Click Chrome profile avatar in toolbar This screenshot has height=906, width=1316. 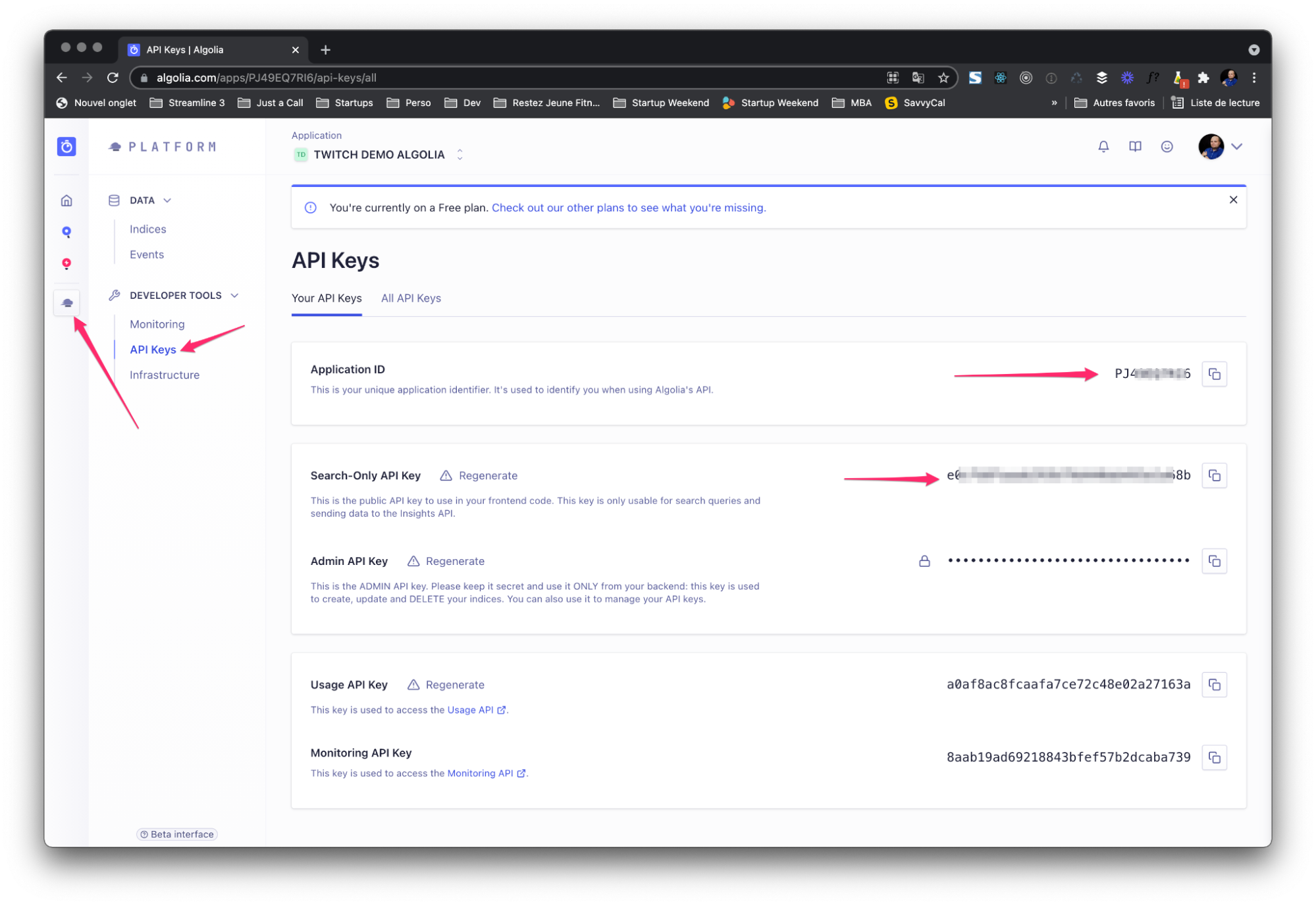[1228, 78]
